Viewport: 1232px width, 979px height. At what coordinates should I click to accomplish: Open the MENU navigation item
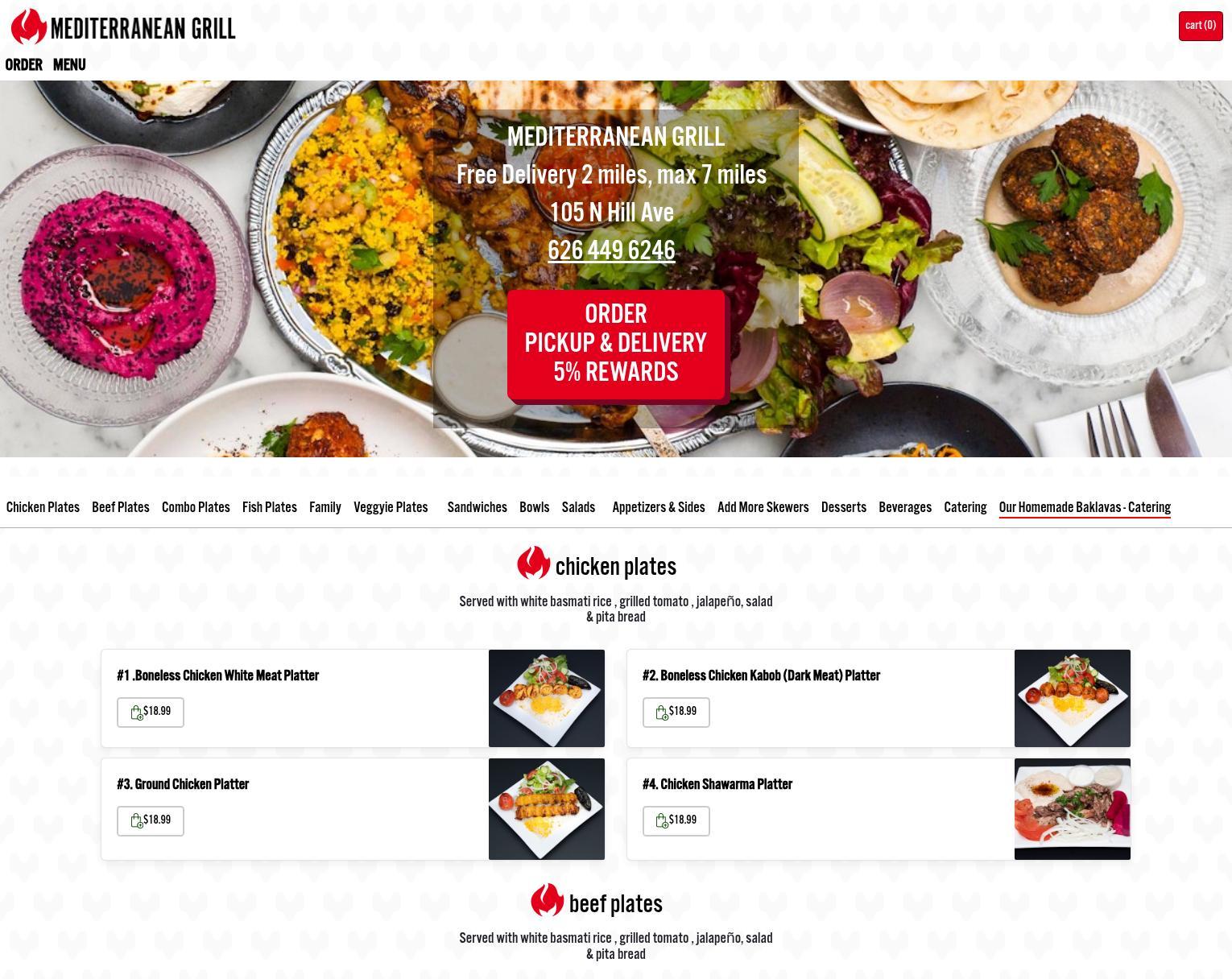[x=69, y=65]
